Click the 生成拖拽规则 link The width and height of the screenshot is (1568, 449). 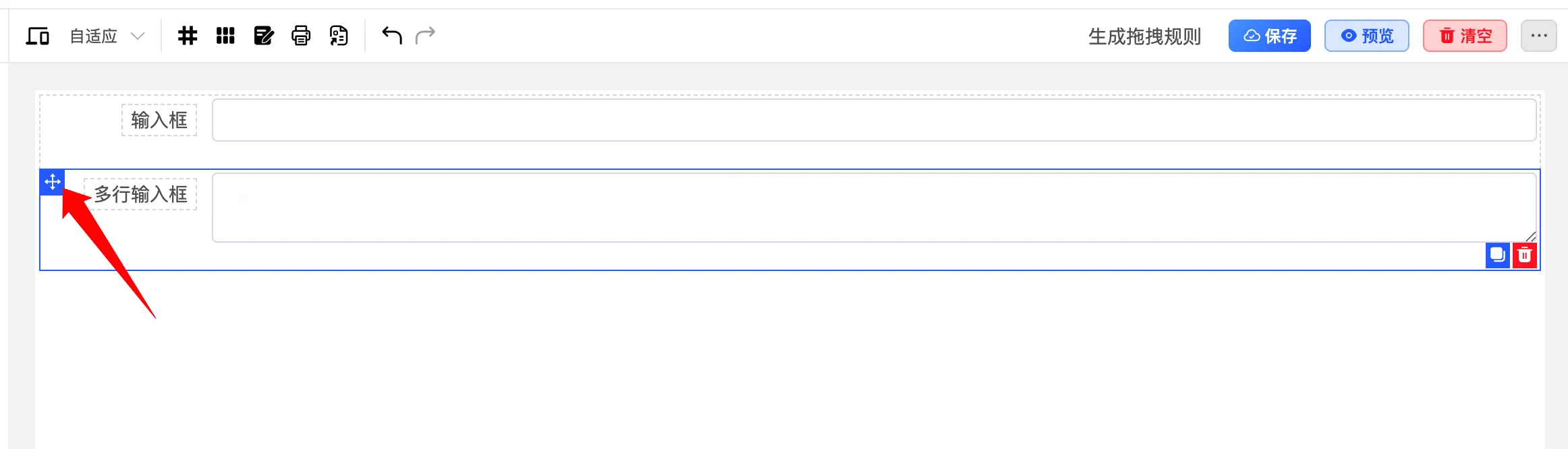(x=1144, y=36)
